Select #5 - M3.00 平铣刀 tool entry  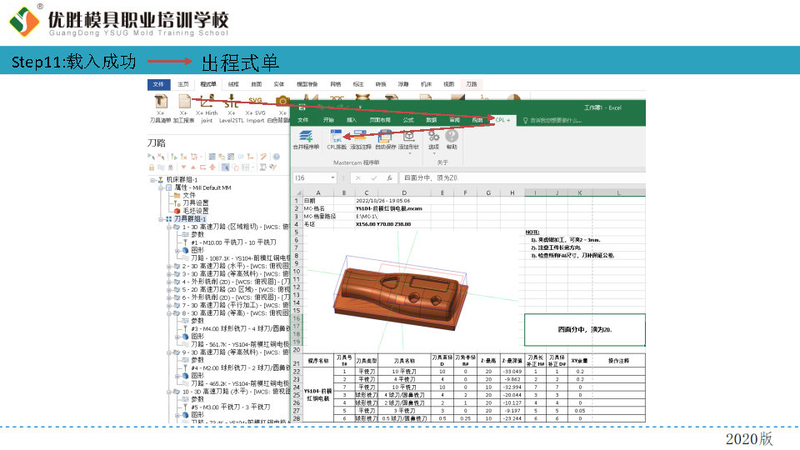pyautogui.click(x=231, y=407)
